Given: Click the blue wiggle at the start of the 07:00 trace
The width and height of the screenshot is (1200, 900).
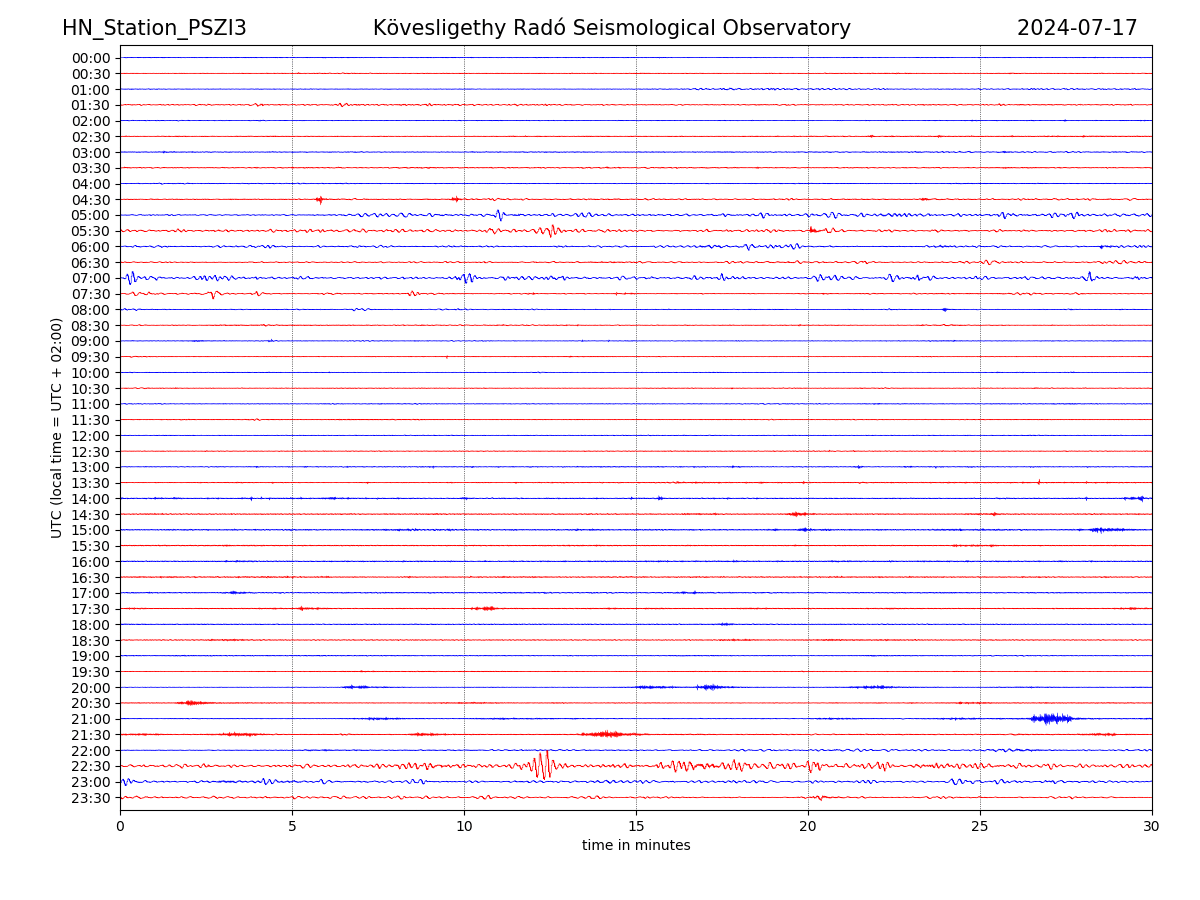Looking at the screenshot, I should pyautogui.click(x=130, y=278).
